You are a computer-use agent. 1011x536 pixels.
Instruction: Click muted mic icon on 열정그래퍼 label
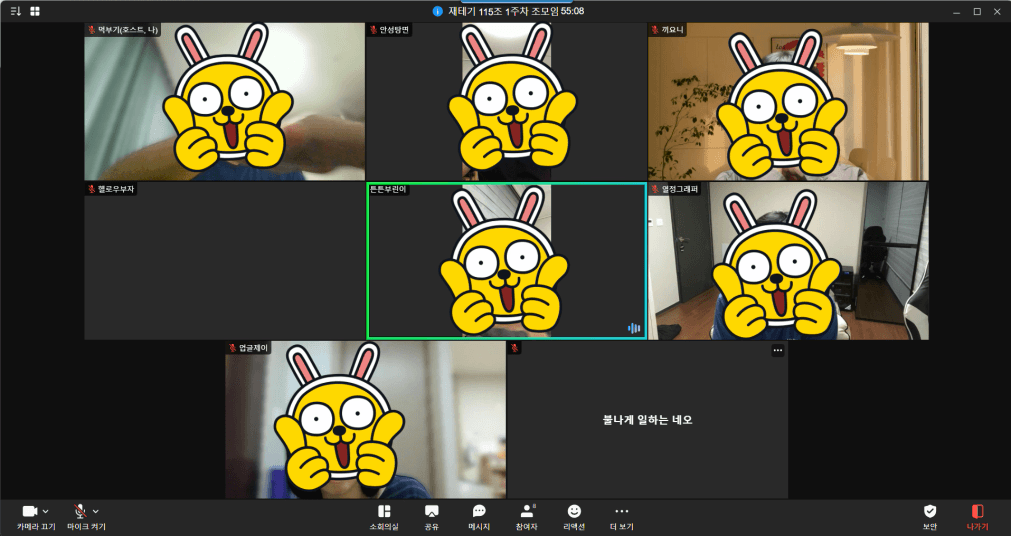pyautogui.click(x=655, y=189)
